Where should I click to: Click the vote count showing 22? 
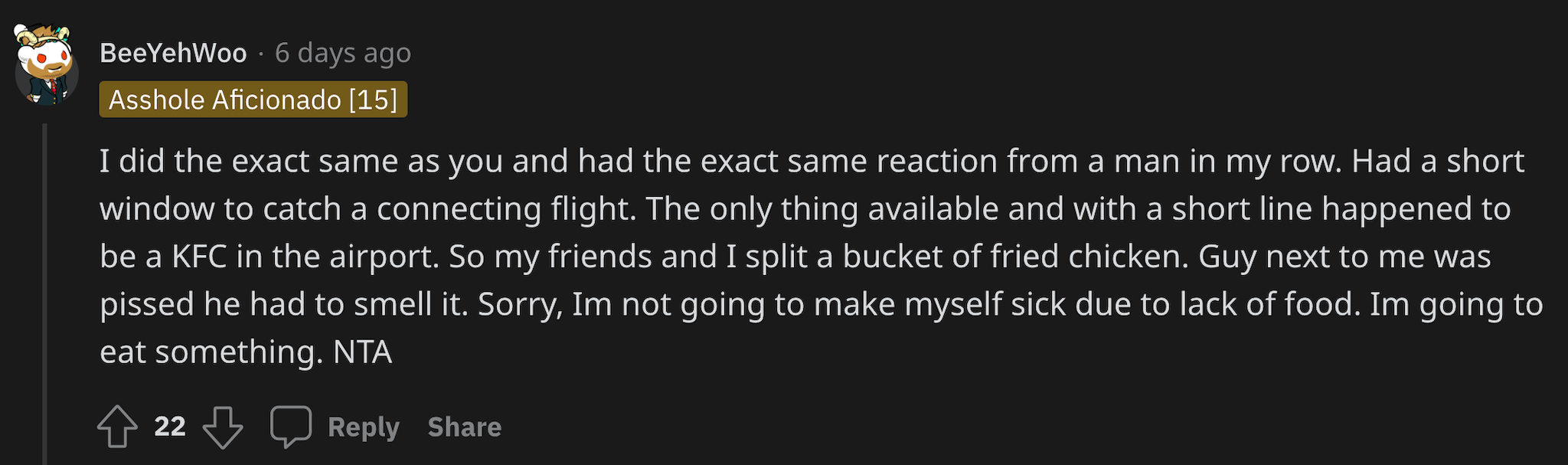(170, 427)
